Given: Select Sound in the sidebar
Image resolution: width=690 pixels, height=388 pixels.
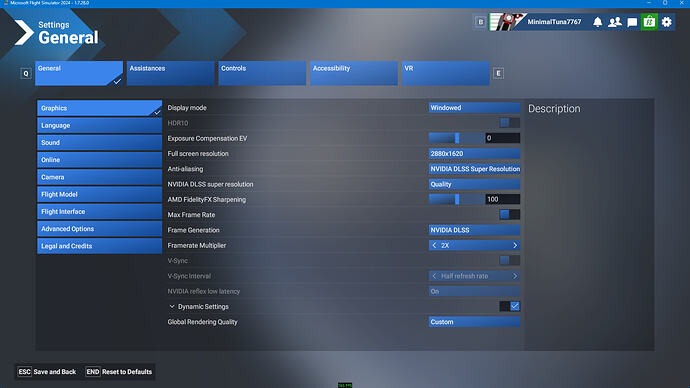Looking at the screenshot, I should coord(99,143).
